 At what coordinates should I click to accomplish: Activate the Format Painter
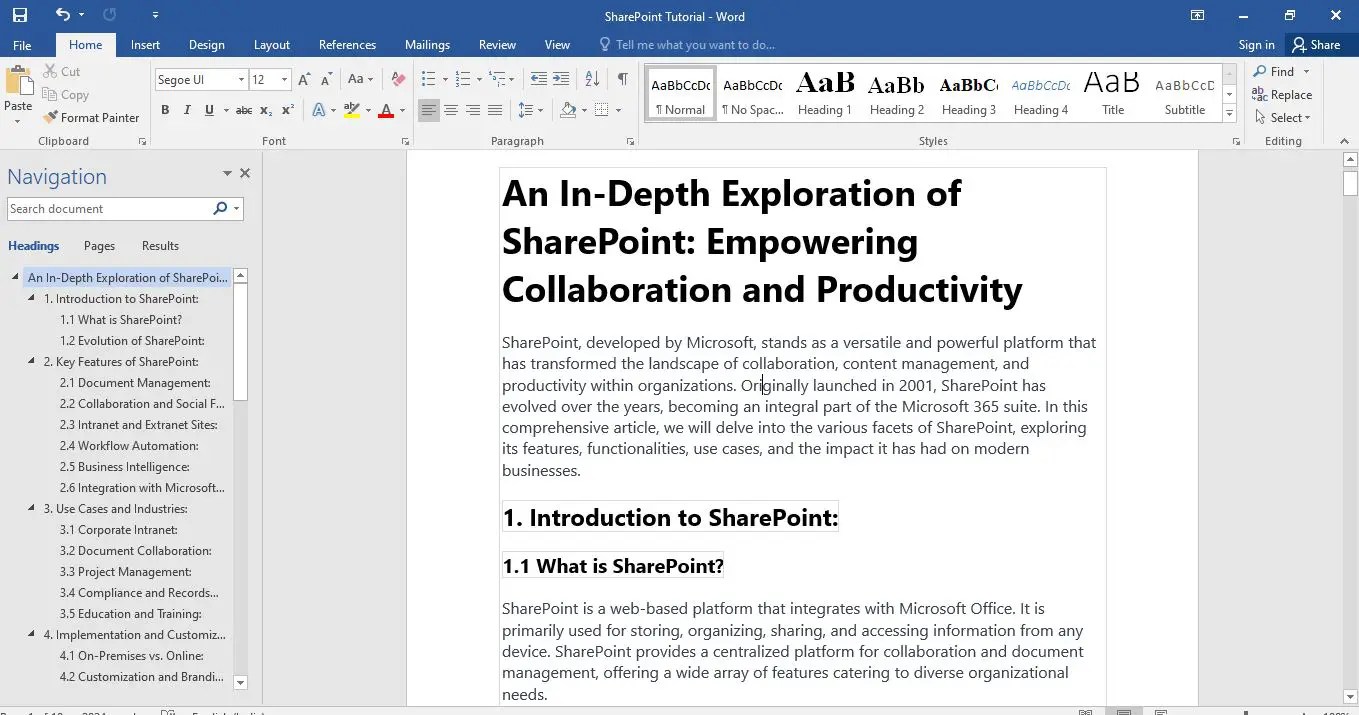point(91,117)
